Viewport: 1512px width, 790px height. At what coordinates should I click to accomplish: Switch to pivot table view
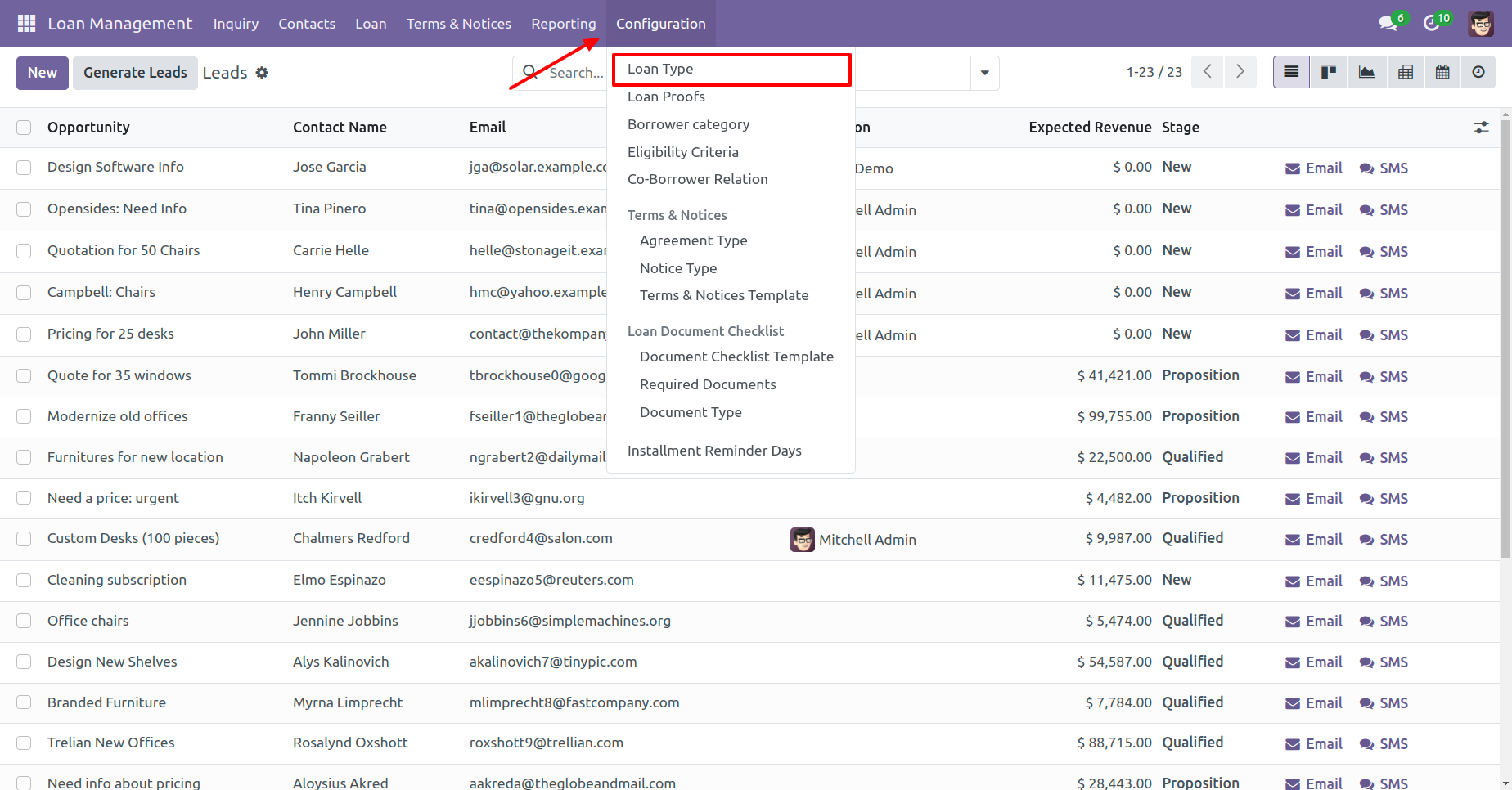click(x=1406, y=72)
